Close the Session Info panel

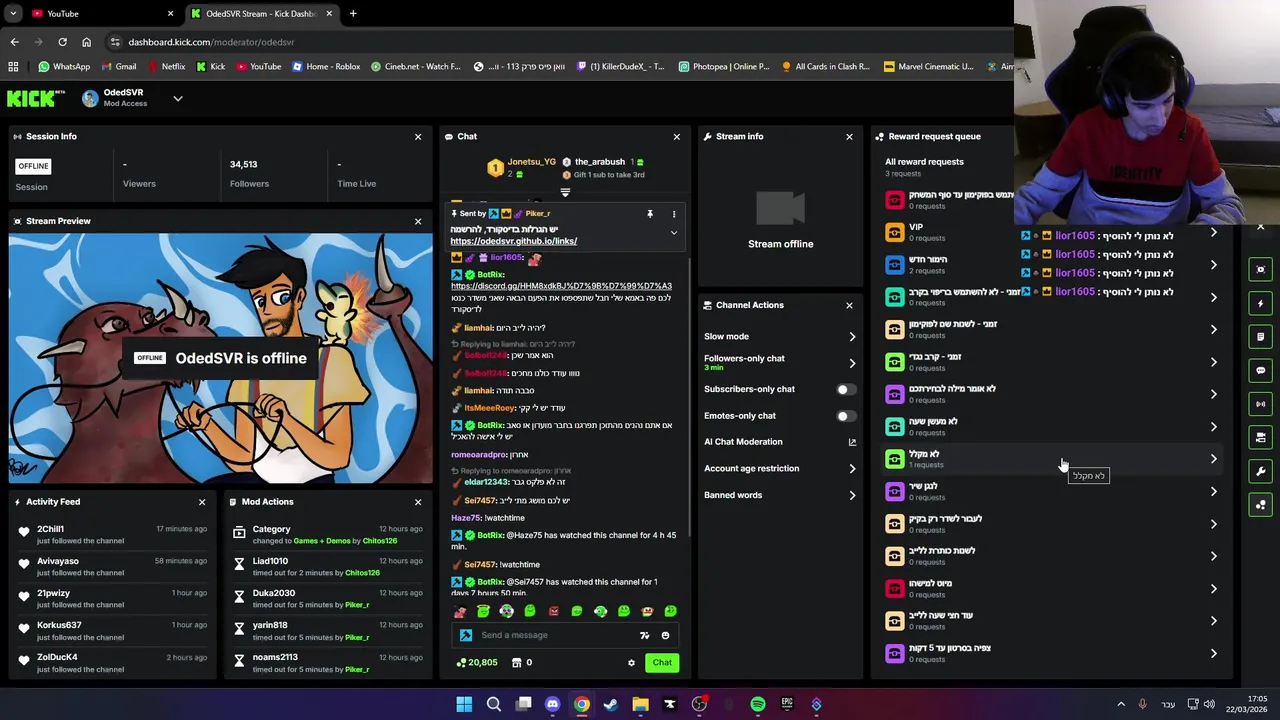[x=418, y=136]
